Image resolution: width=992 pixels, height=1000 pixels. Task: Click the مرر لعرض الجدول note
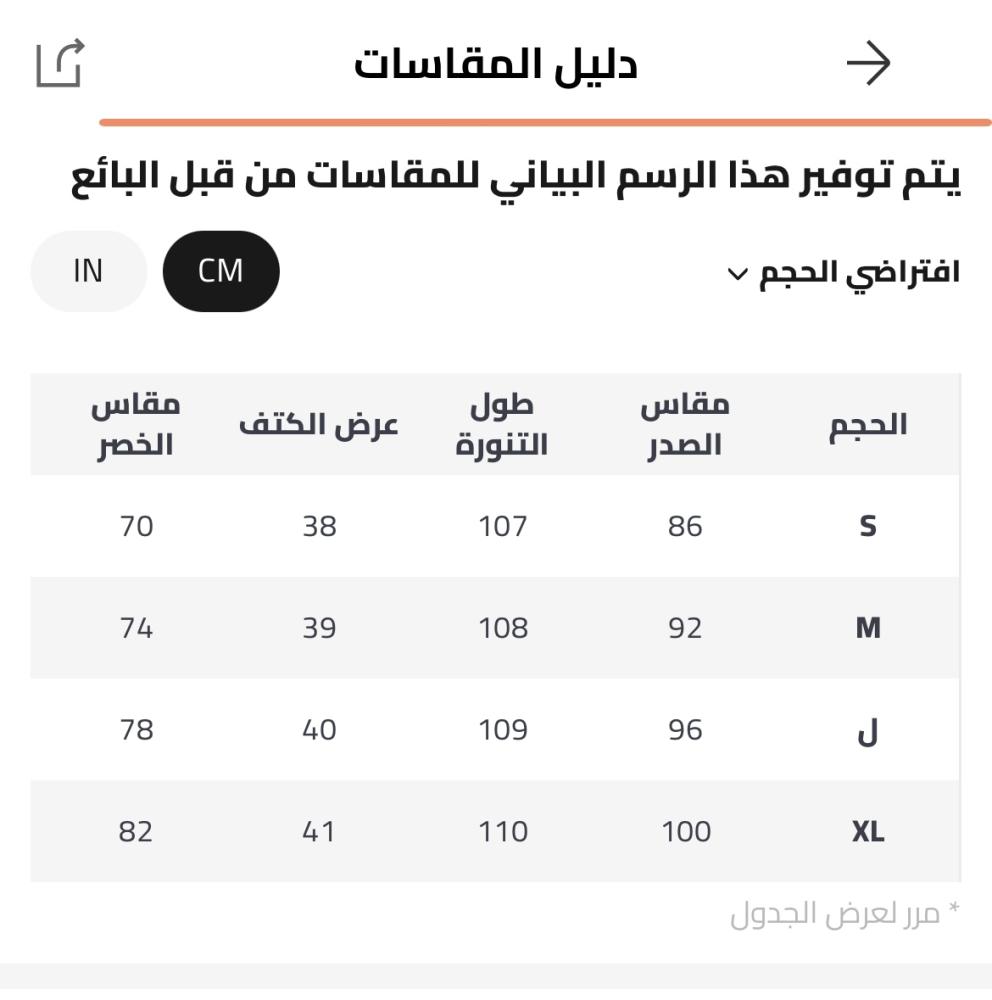tap(844, 913)
